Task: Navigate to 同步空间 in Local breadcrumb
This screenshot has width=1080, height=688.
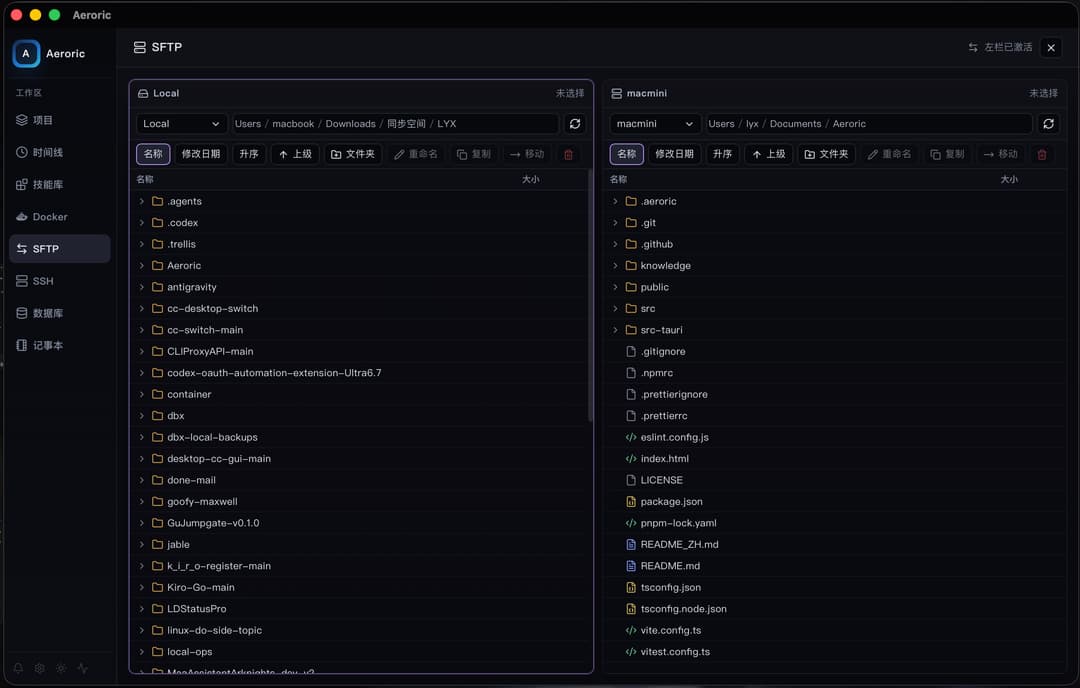Action: pyautogui.click(x=406, y=124)
